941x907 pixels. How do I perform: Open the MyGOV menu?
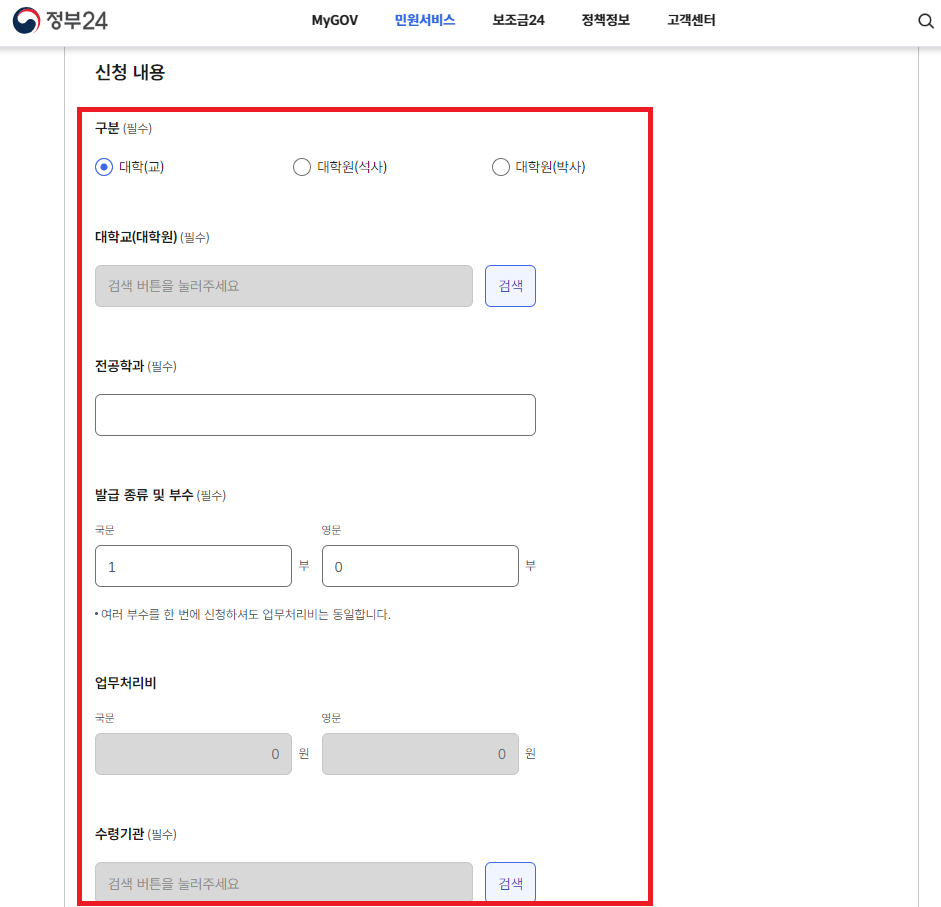(334, 20)
